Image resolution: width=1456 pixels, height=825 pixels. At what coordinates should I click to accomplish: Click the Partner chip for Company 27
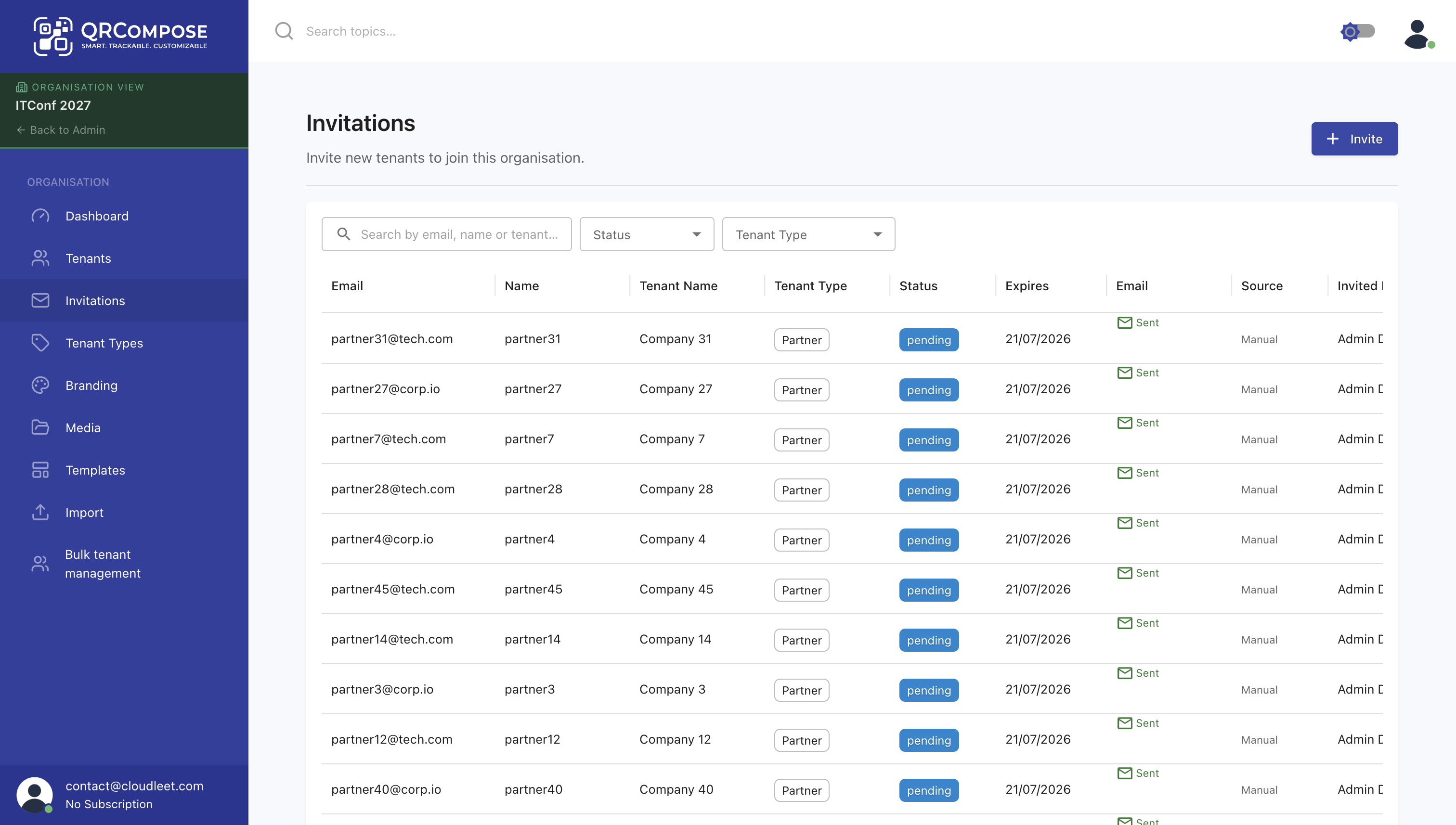pyautogui.click(x=801, y=390)
